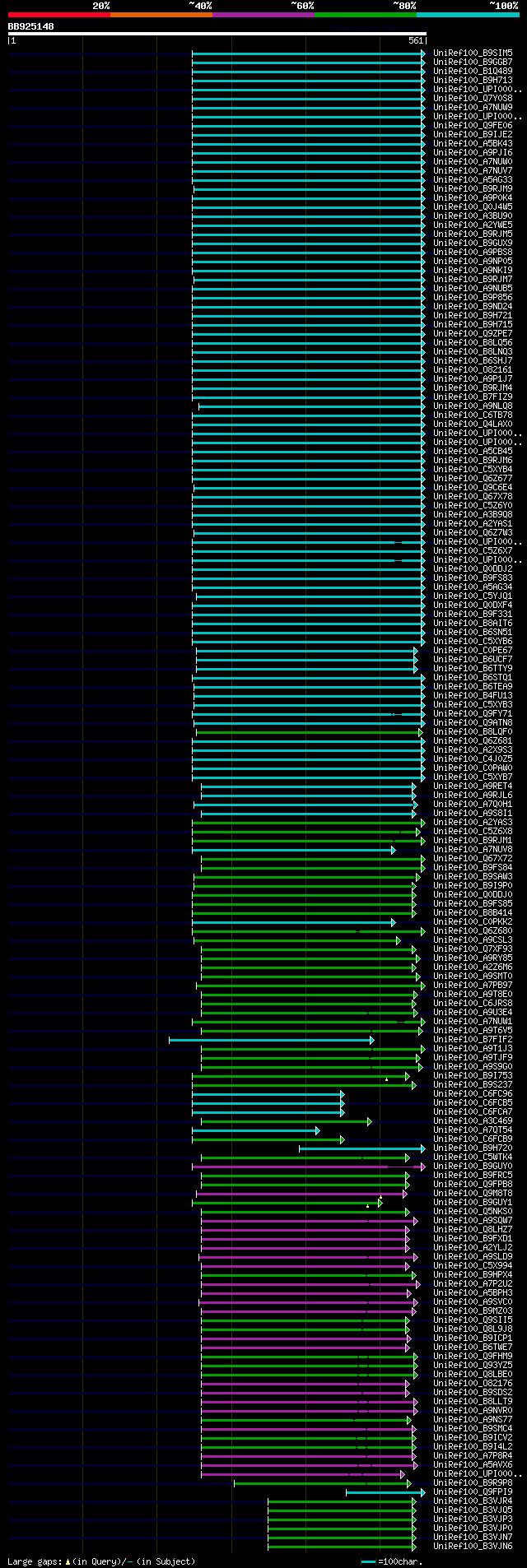Click the query ID BB925148
The image size is (527, 1568).
point(31,26)
